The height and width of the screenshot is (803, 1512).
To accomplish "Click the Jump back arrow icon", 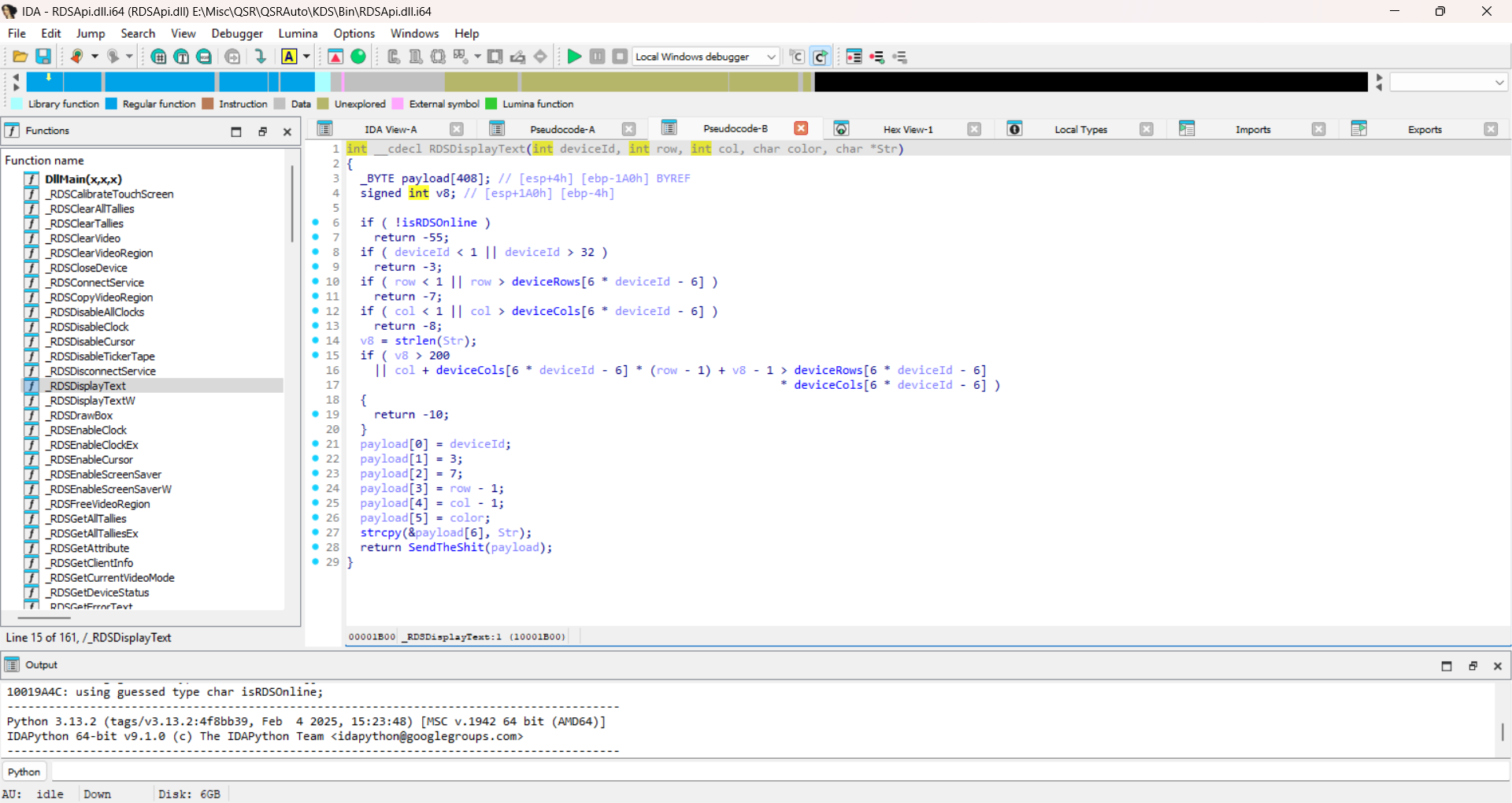I will tap(76, 57).
